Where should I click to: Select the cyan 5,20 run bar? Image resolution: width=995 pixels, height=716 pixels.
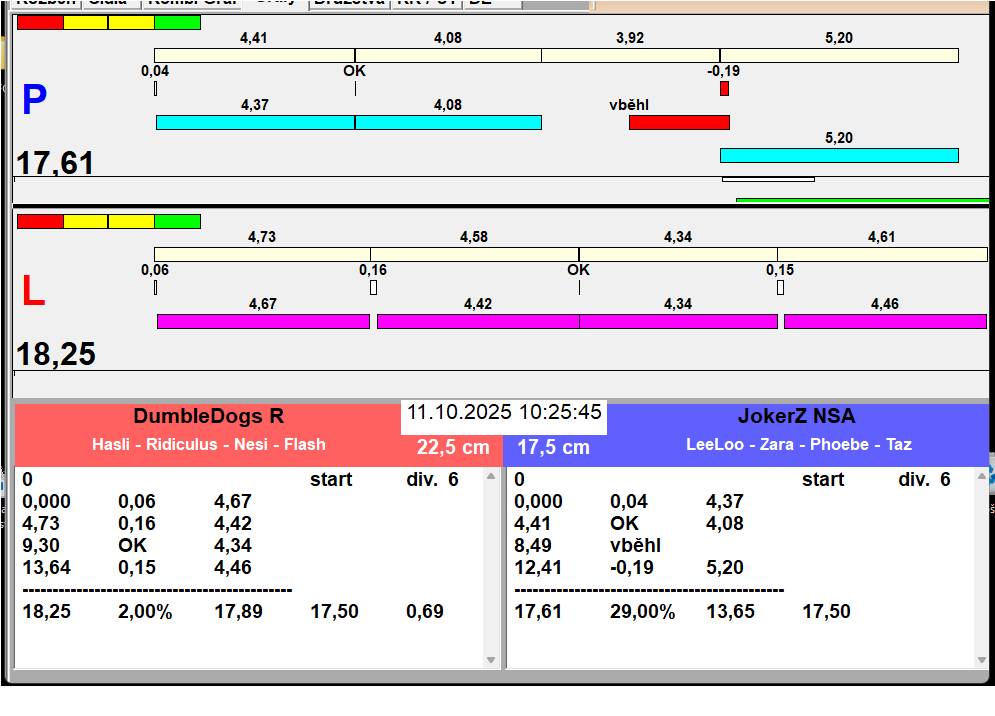tap(839, 156)
